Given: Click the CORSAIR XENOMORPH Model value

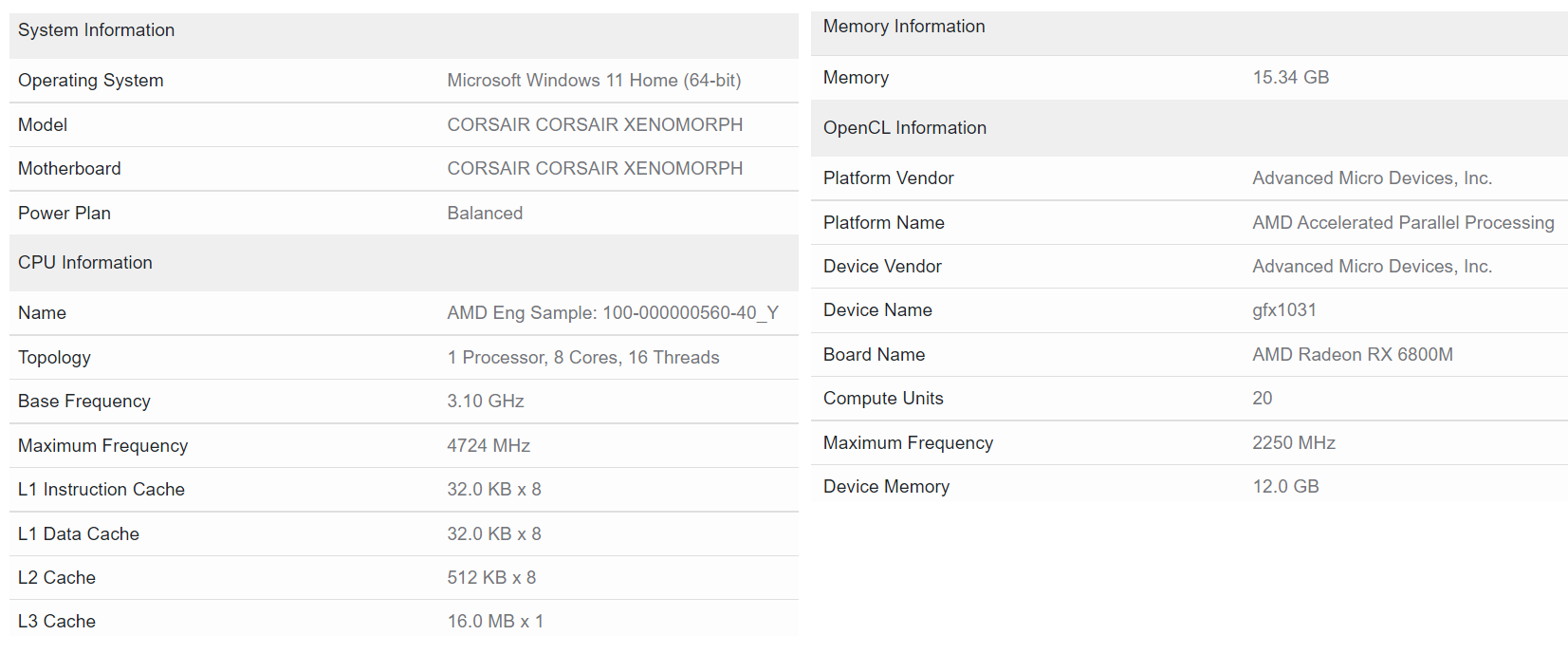Looking at the screenshot, I should (595, 124).
